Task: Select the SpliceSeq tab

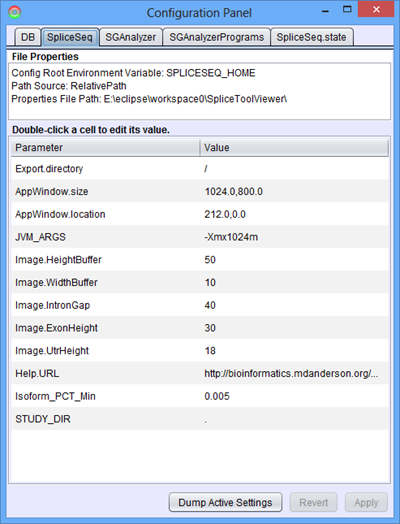Action: pos(70,37)
